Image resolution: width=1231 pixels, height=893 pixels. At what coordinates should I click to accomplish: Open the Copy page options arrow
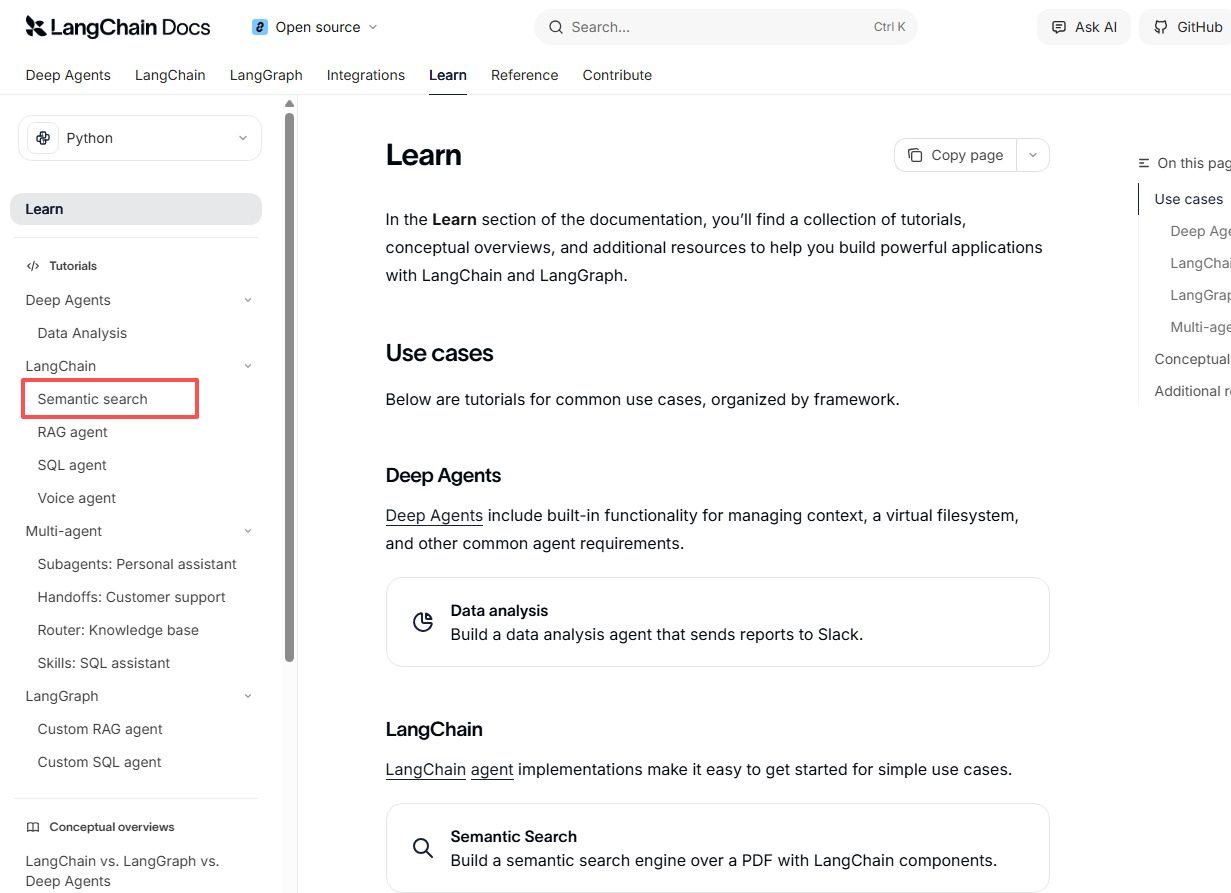click(1033, 155)
